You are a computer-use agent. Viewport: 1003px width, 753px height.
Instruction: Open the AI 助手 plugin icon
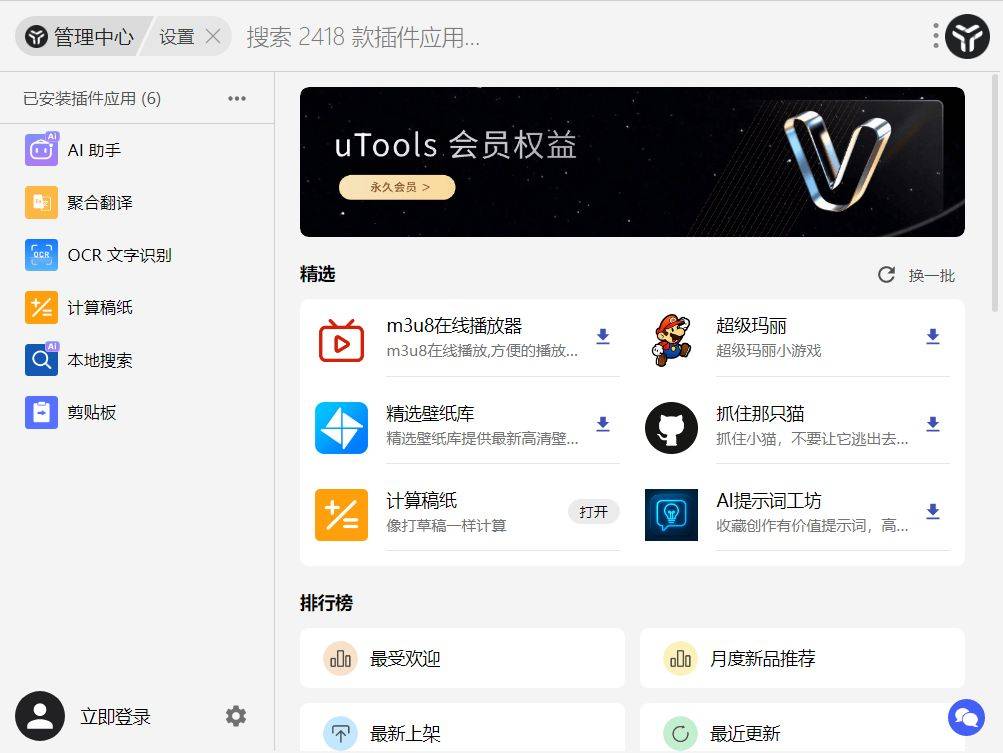(42, 150)
